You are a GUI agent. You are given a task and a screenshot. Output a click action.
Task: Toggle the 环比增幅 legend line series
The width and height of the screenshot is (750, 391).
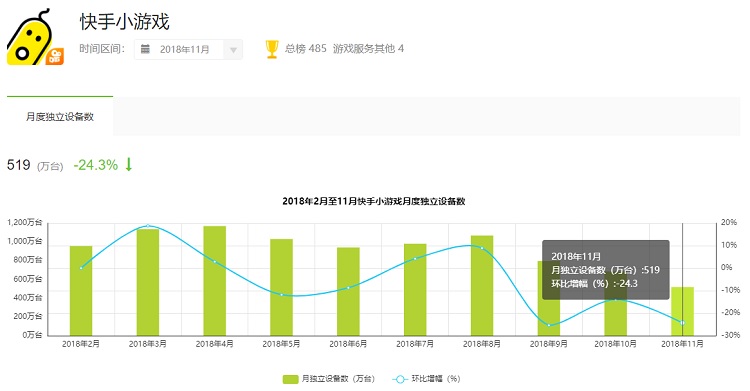[x=426, y=379]
